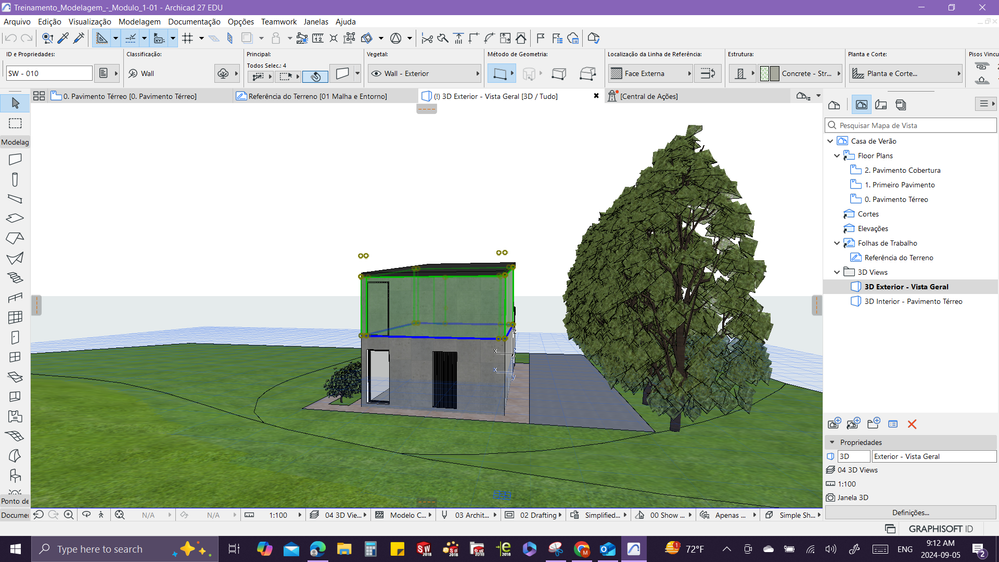Click the Project Map navigator icon
Screen dimensions: 999x562
[834, 104]
